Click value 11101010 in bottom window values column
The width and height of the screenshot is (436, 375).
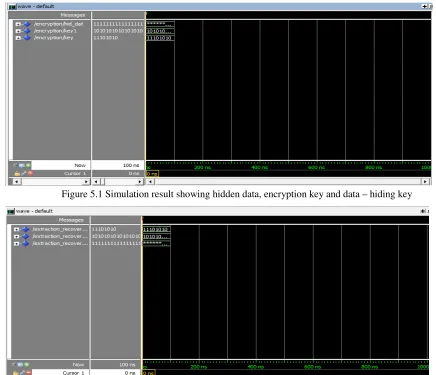pyautogui.click(x=104, y=229)
